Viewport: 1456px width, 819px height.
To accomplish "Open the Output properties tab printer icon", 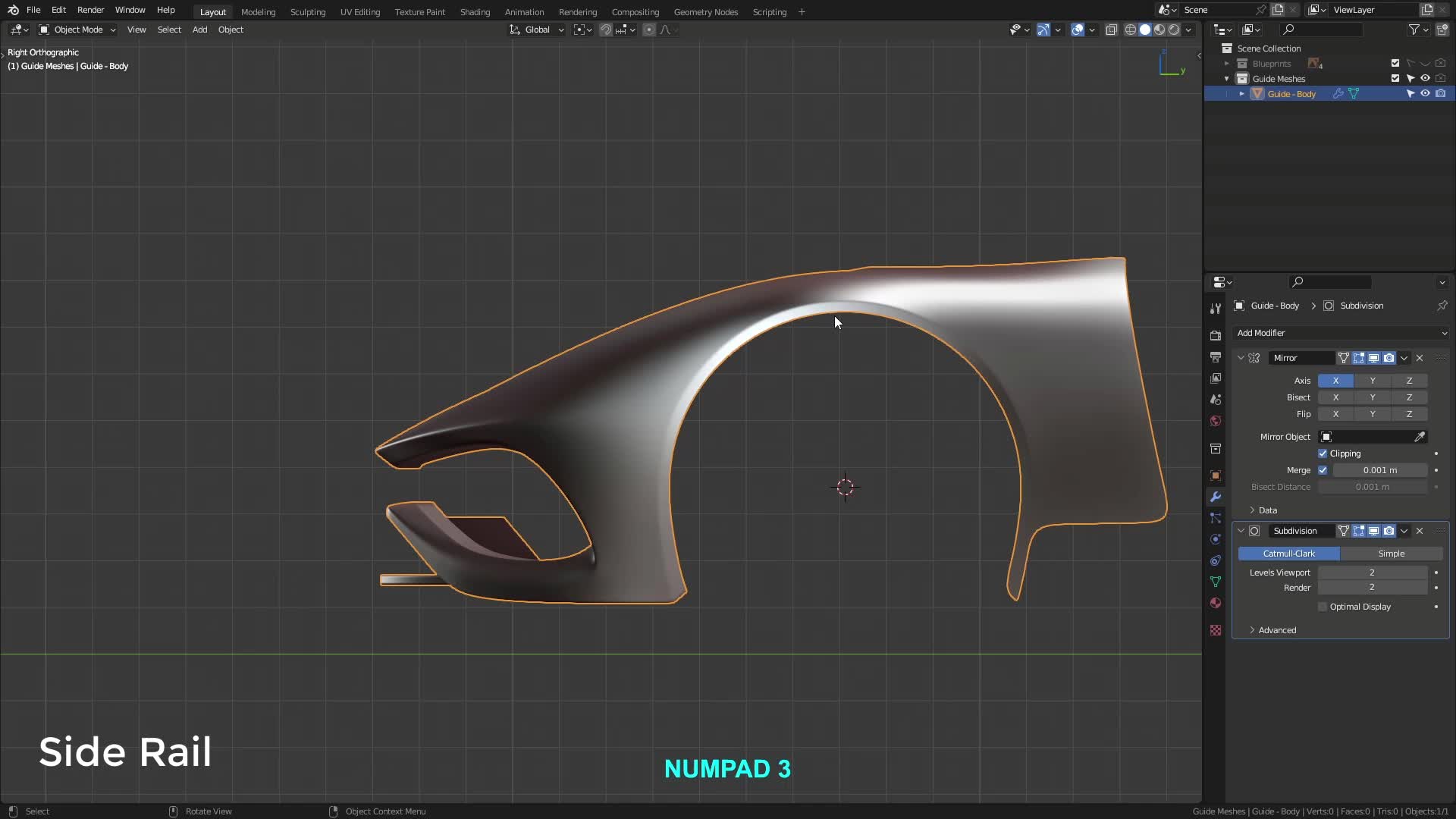I will pos(1216,356).
